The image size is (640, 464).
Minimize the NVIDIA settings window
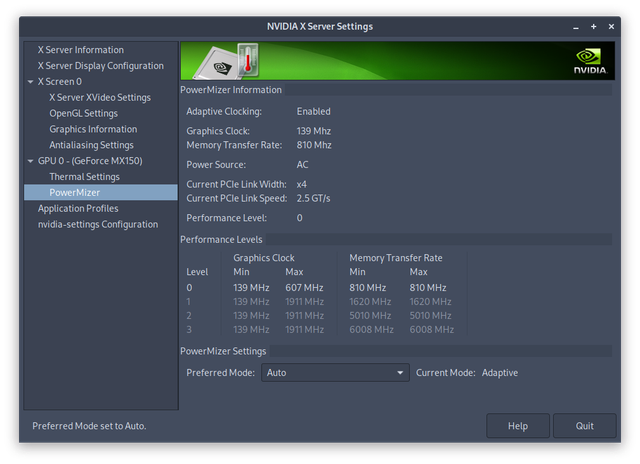[576, 27]
